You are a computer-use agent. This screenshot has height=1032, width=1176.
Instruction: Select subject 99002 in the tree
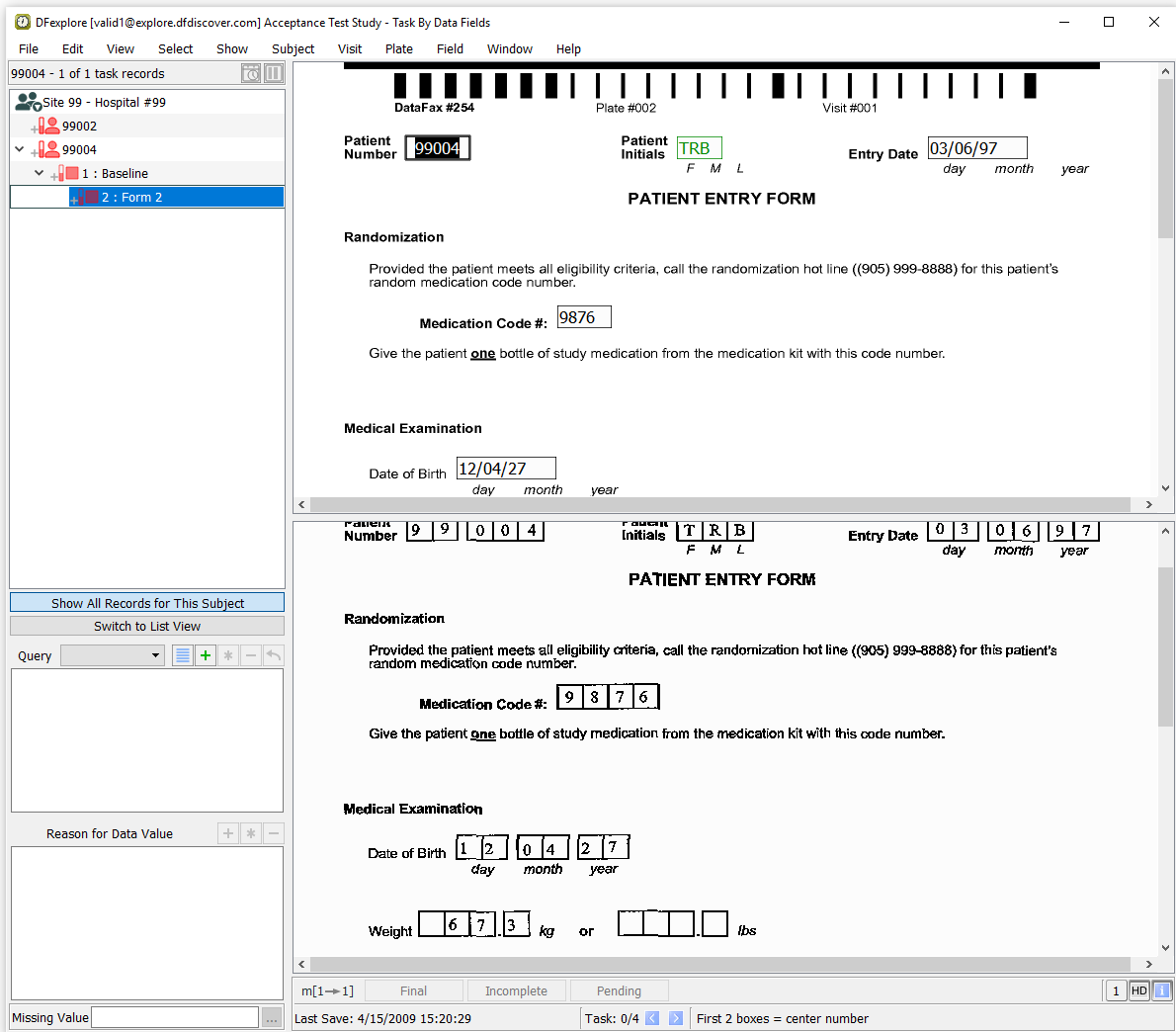pos(79,126)
